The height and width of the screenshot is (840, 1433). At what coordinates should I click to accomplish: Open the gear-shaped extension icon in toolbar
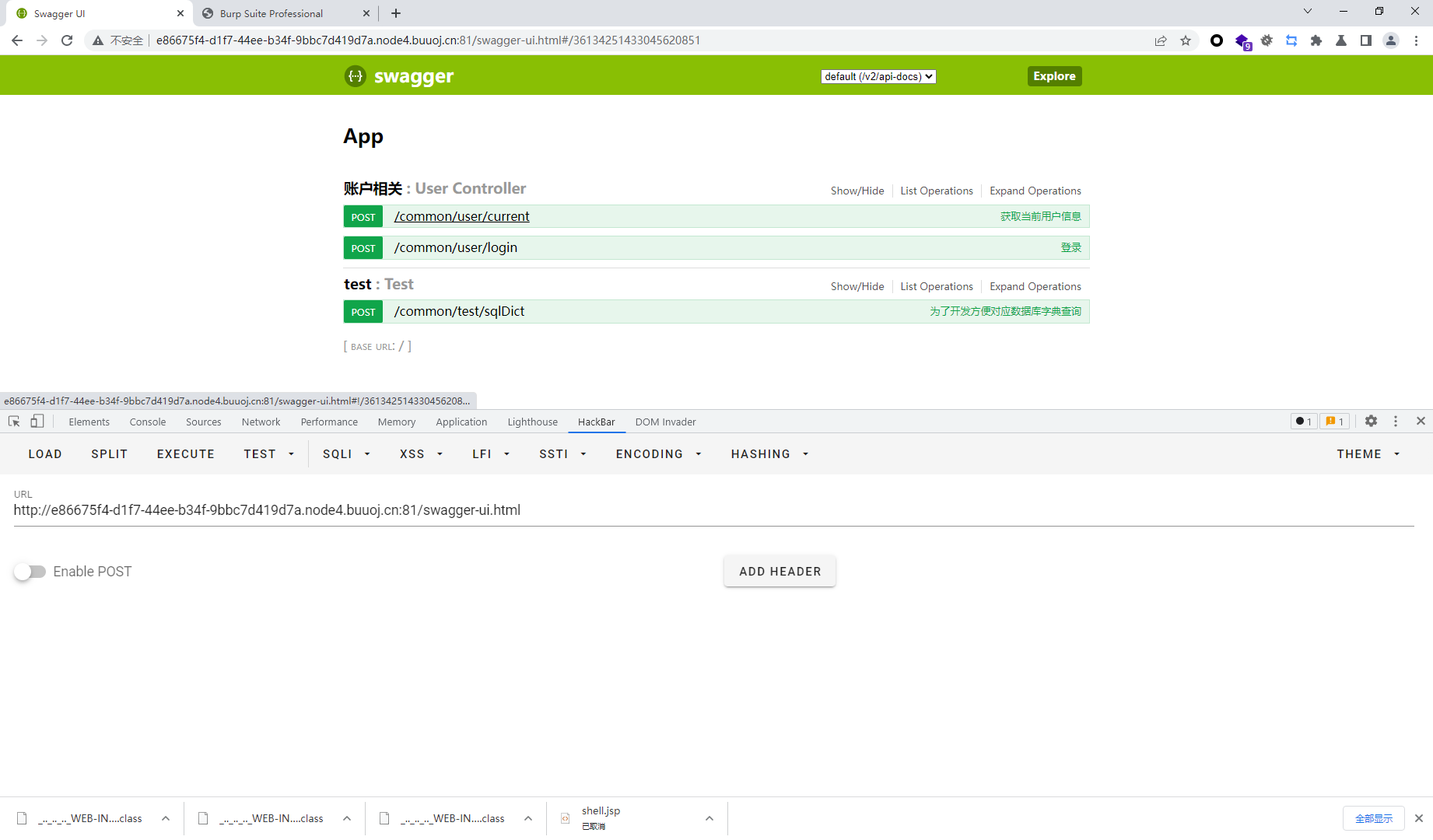coord(1267,40)
